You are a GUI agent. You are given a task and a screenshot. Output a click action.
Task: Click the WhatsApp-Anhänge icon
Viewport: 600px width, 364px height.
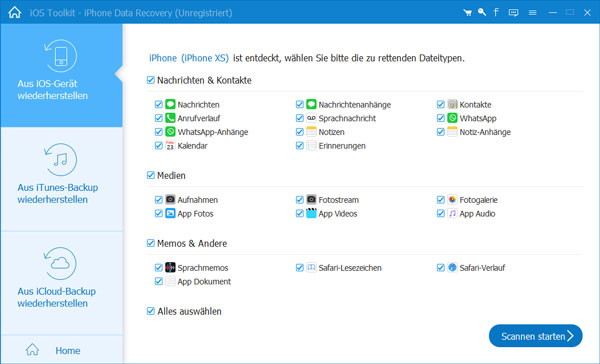[x=170, y=132]
